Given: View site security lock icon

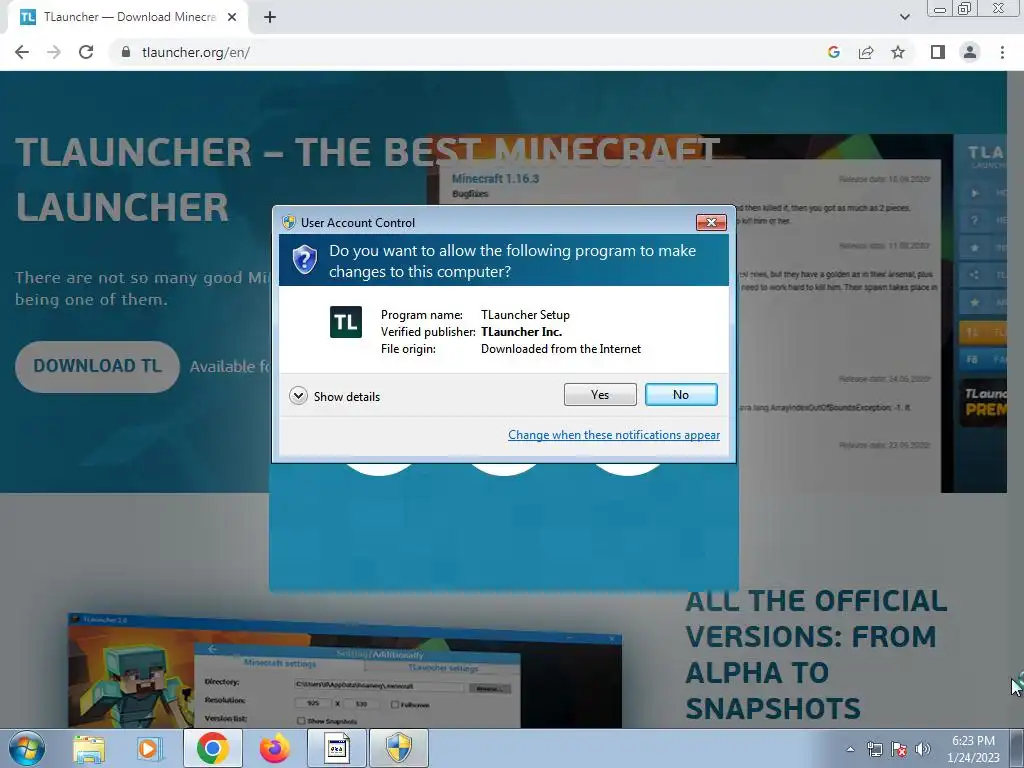Looking at the screenshot, I should [126, 52].
